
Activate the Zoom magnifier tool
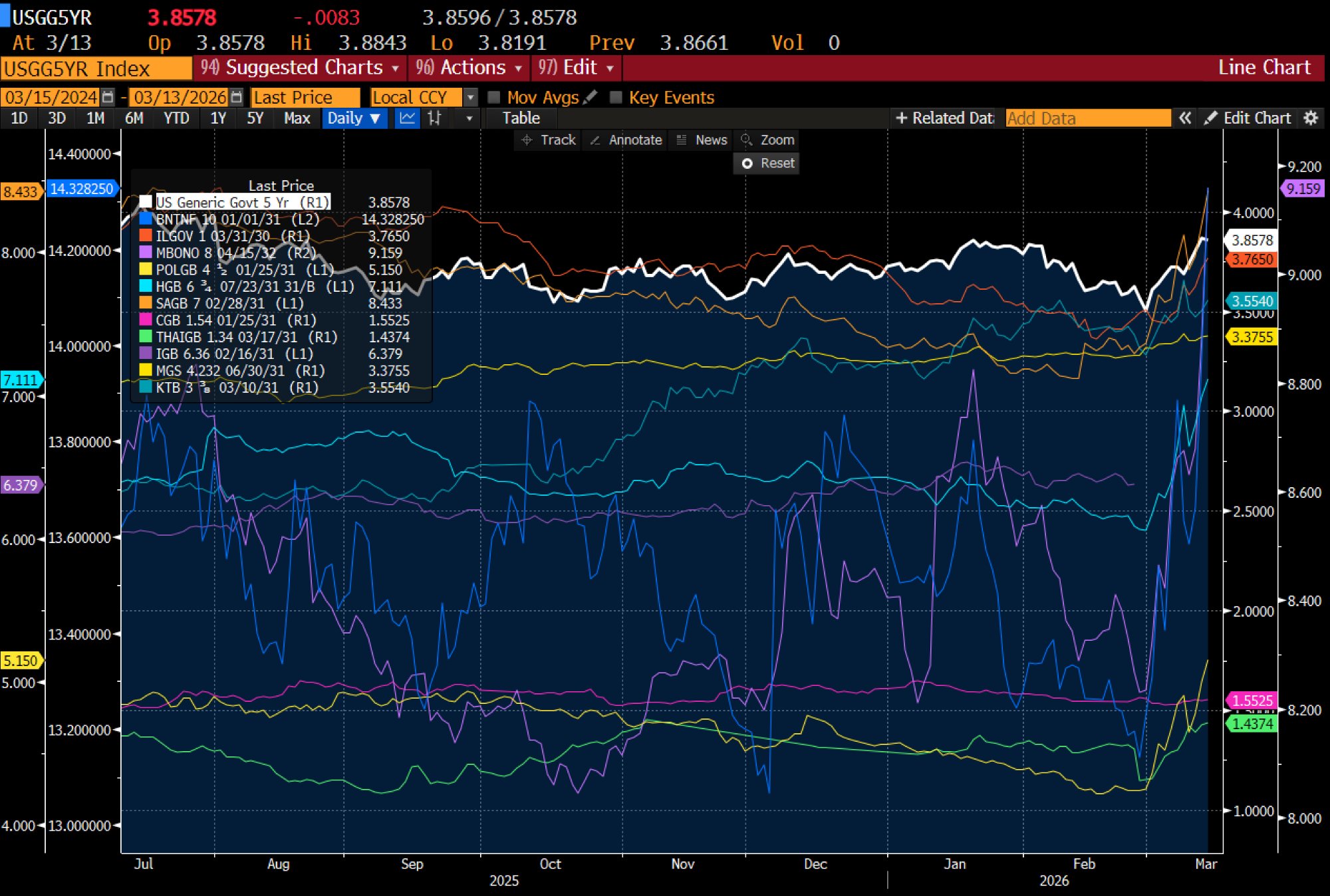(x=767, y=140)
